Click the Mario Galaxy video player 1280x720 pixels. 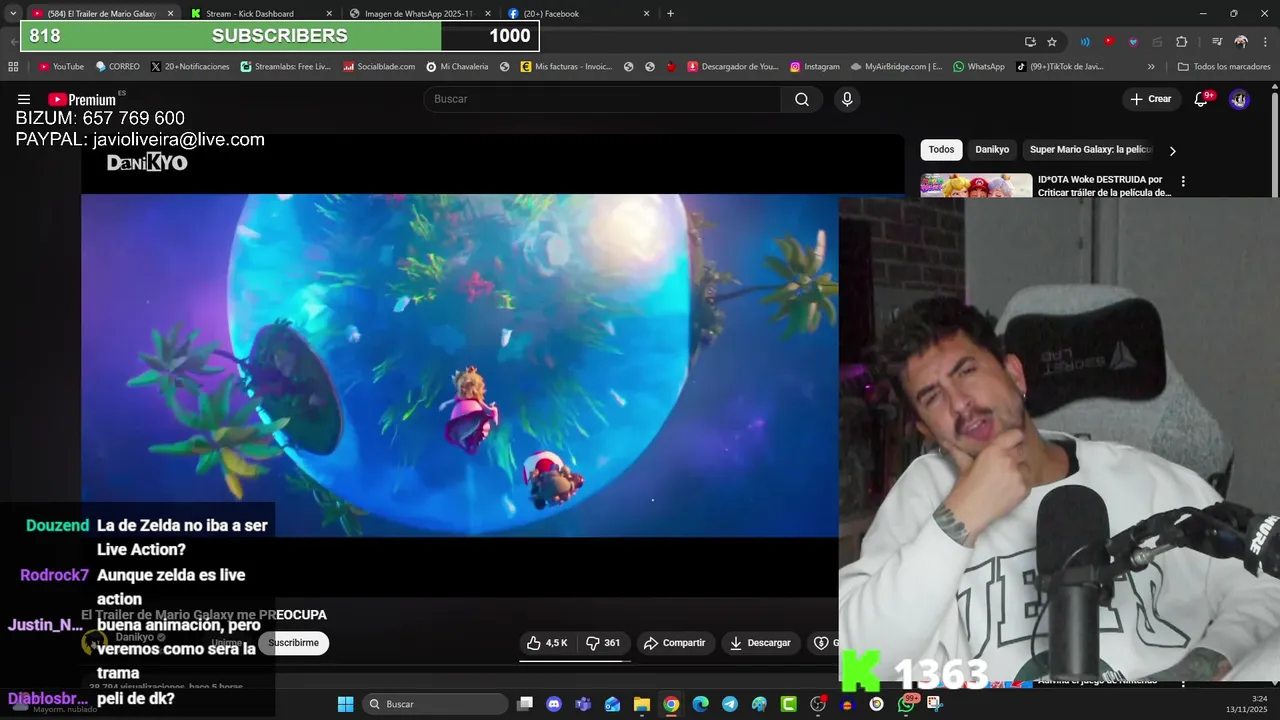[460, 366]
